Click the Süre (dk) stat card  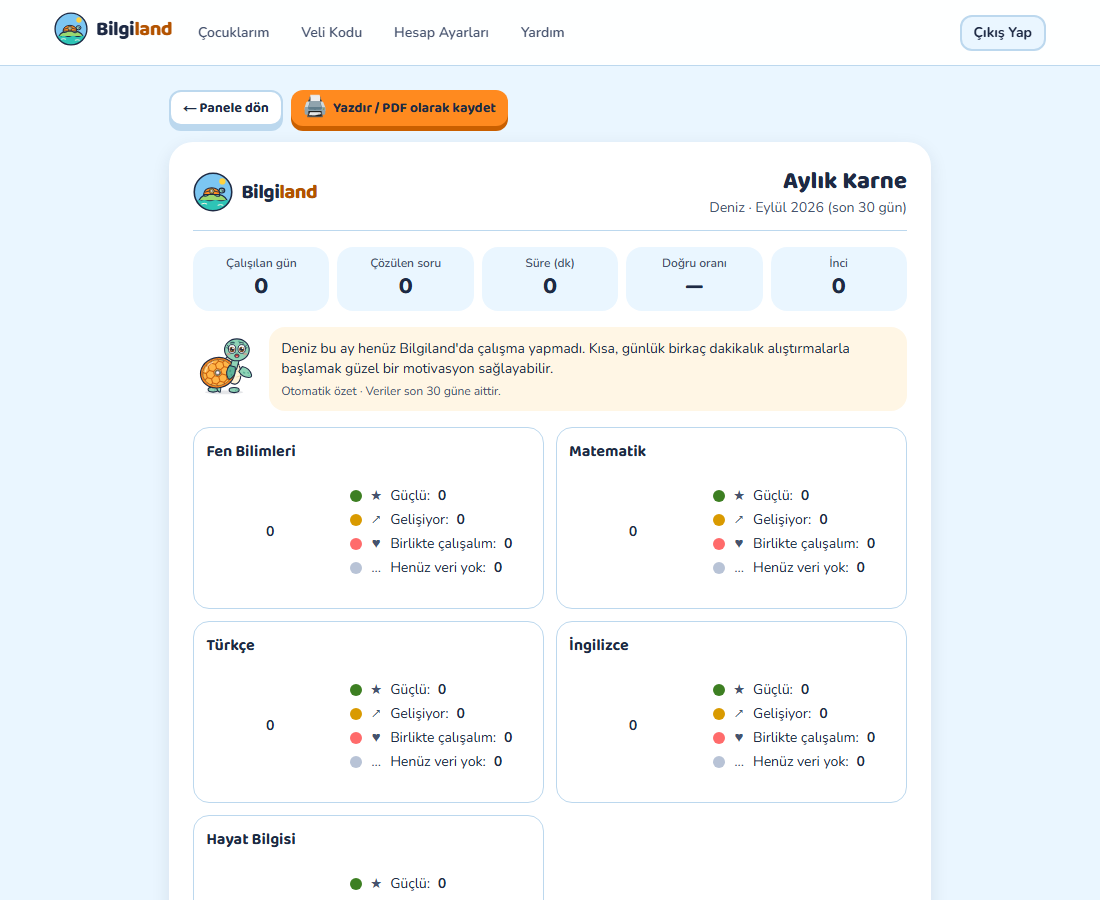click(x=550, y=278)
